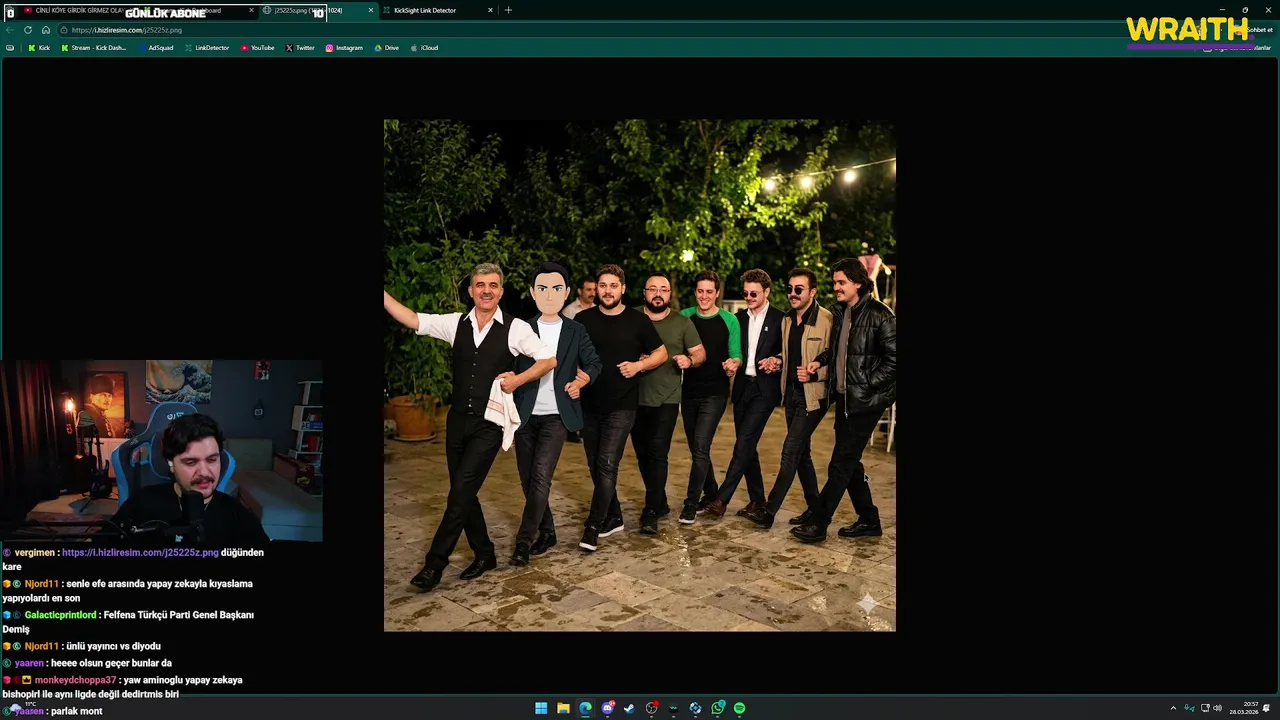Image resolution: width=1280 pixels, height=720 pixels.
Task: Go back to the previous page
Action: point(10,30)
